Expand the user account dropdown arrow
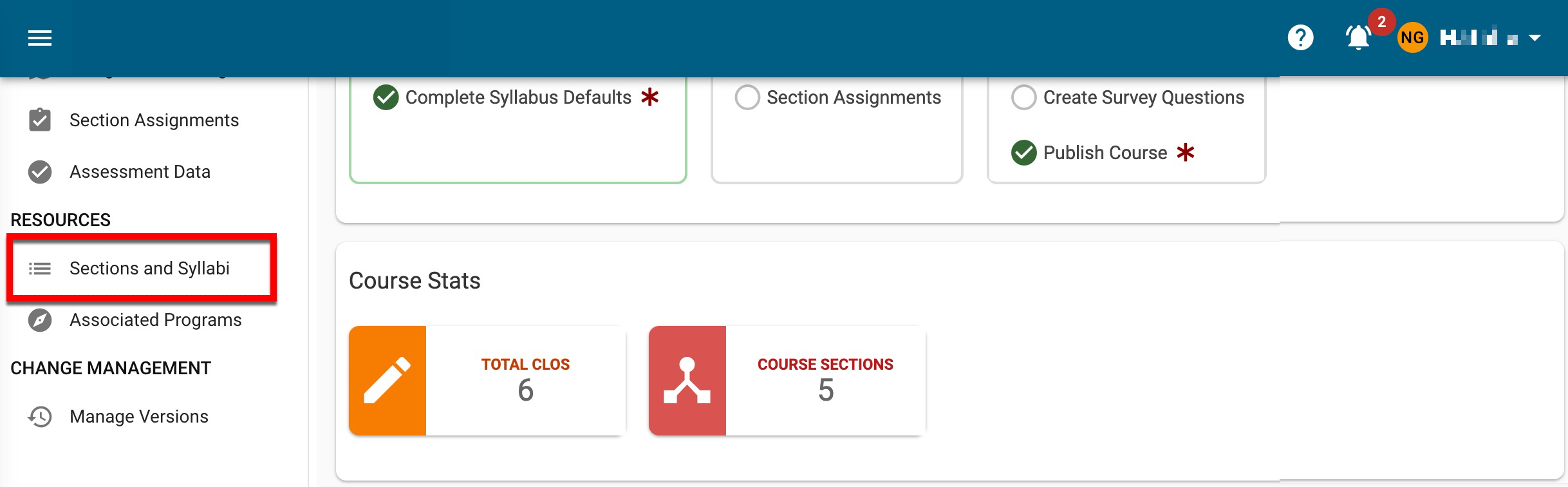The height and width of the screenshot is (487, 1568). [x=1535, y=38]
